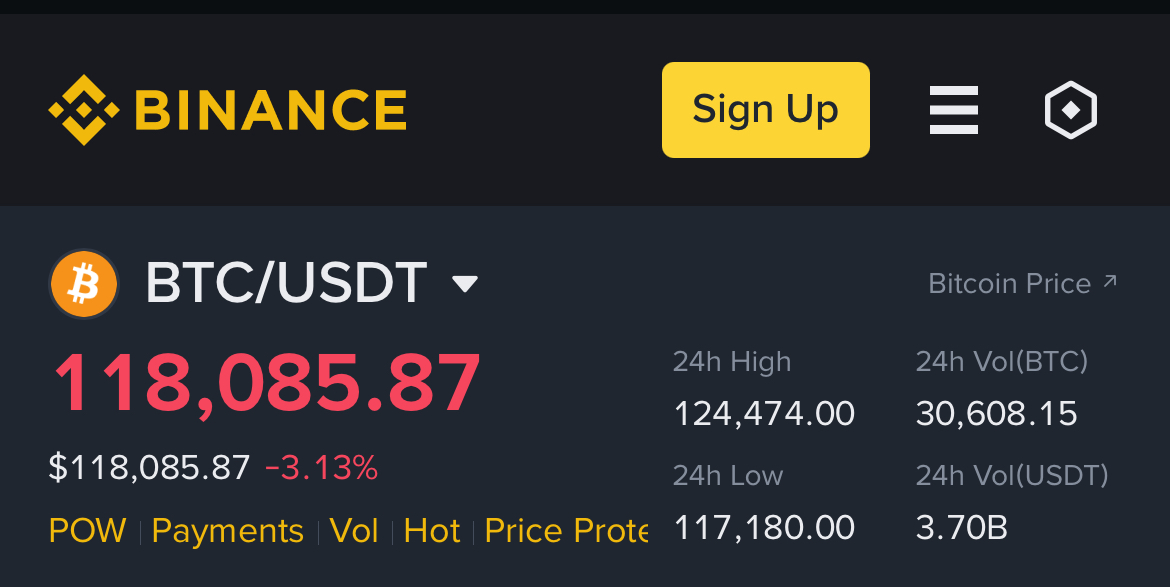The height and width of the screenshot is (587, 1170).
Task: Open the Bitcoin Price link
Action: 1022,283
